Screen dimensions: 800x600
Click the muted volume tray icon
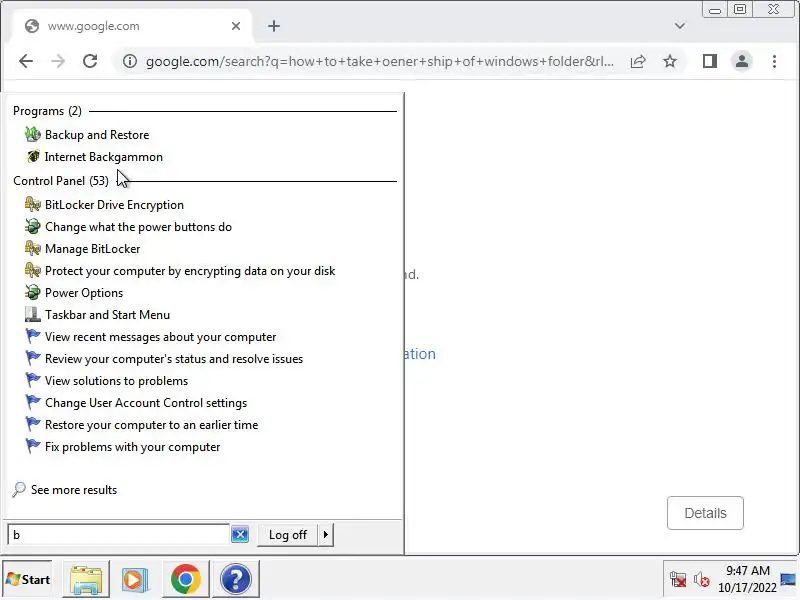(702, 579)
